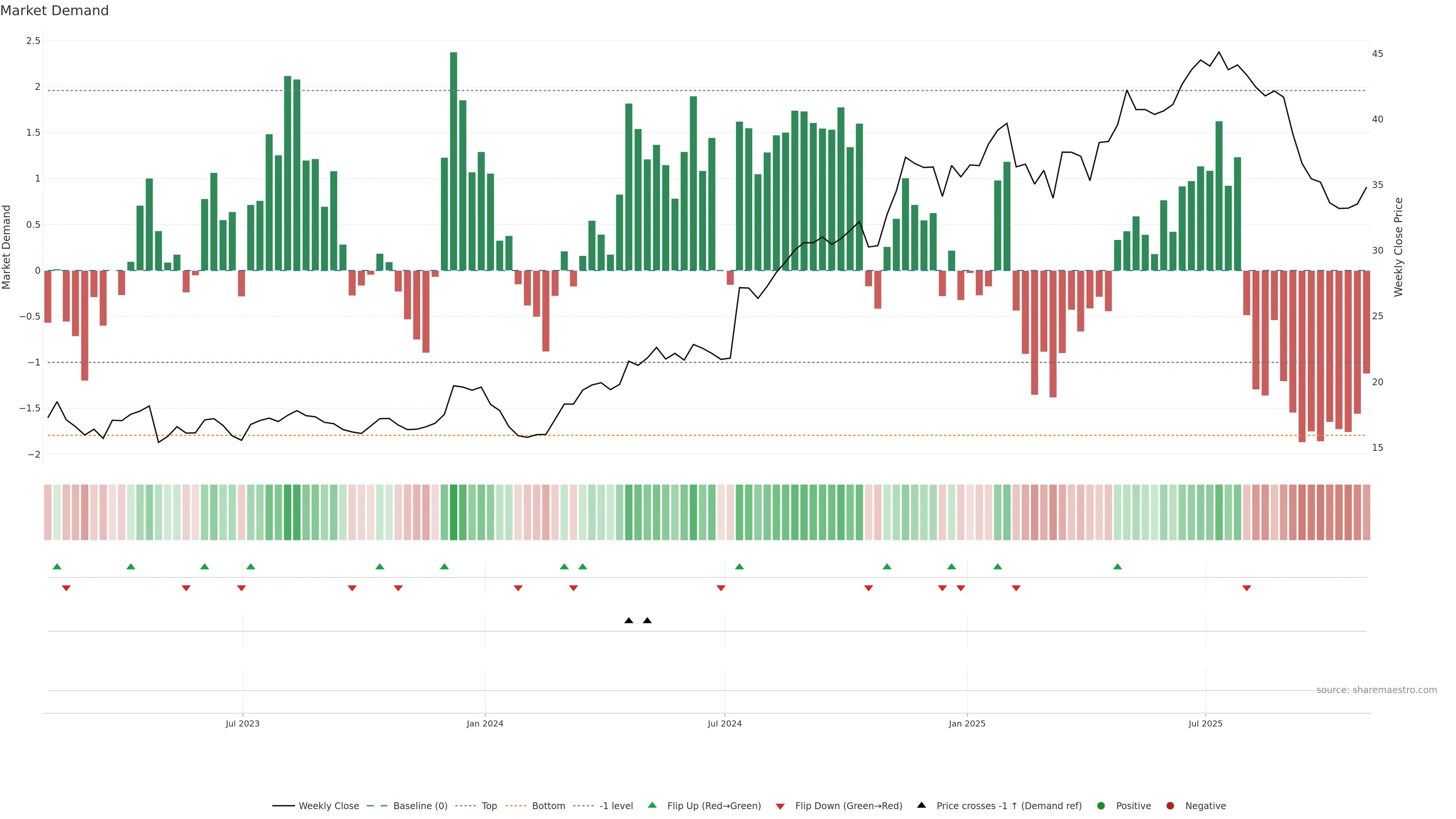
Task: Click the Jul 2025 x-axis label
Action: (1205, 723)
